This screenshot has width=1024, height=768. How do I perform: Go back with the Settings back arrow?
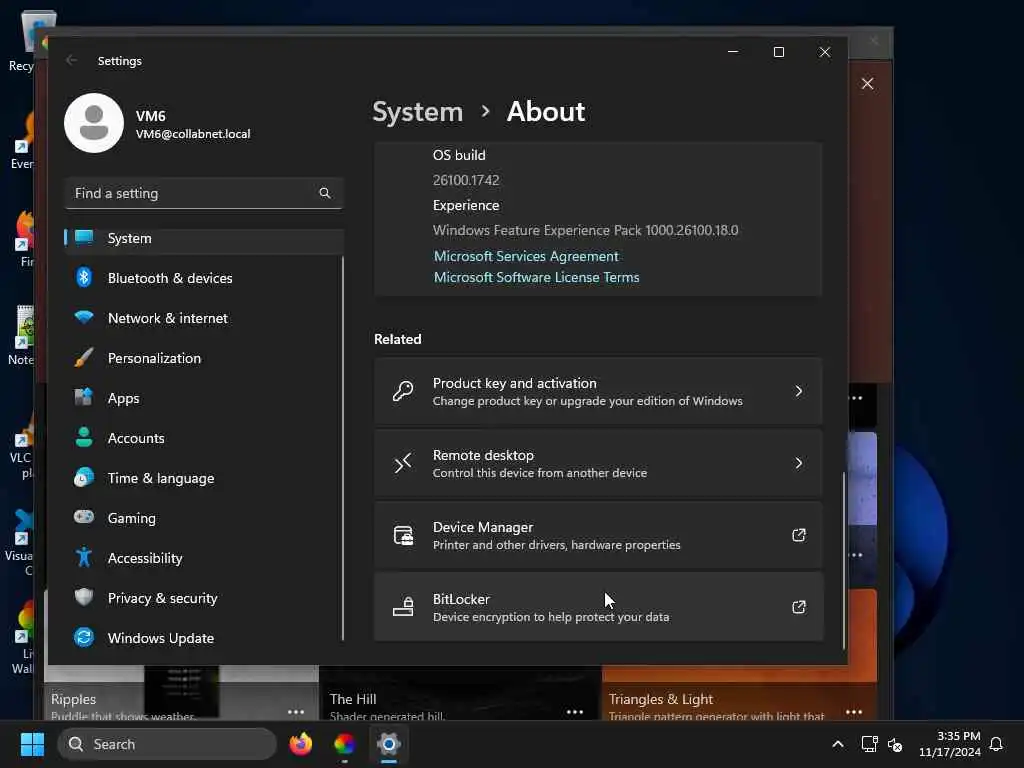pyautogui.click(x=71, y=61)
